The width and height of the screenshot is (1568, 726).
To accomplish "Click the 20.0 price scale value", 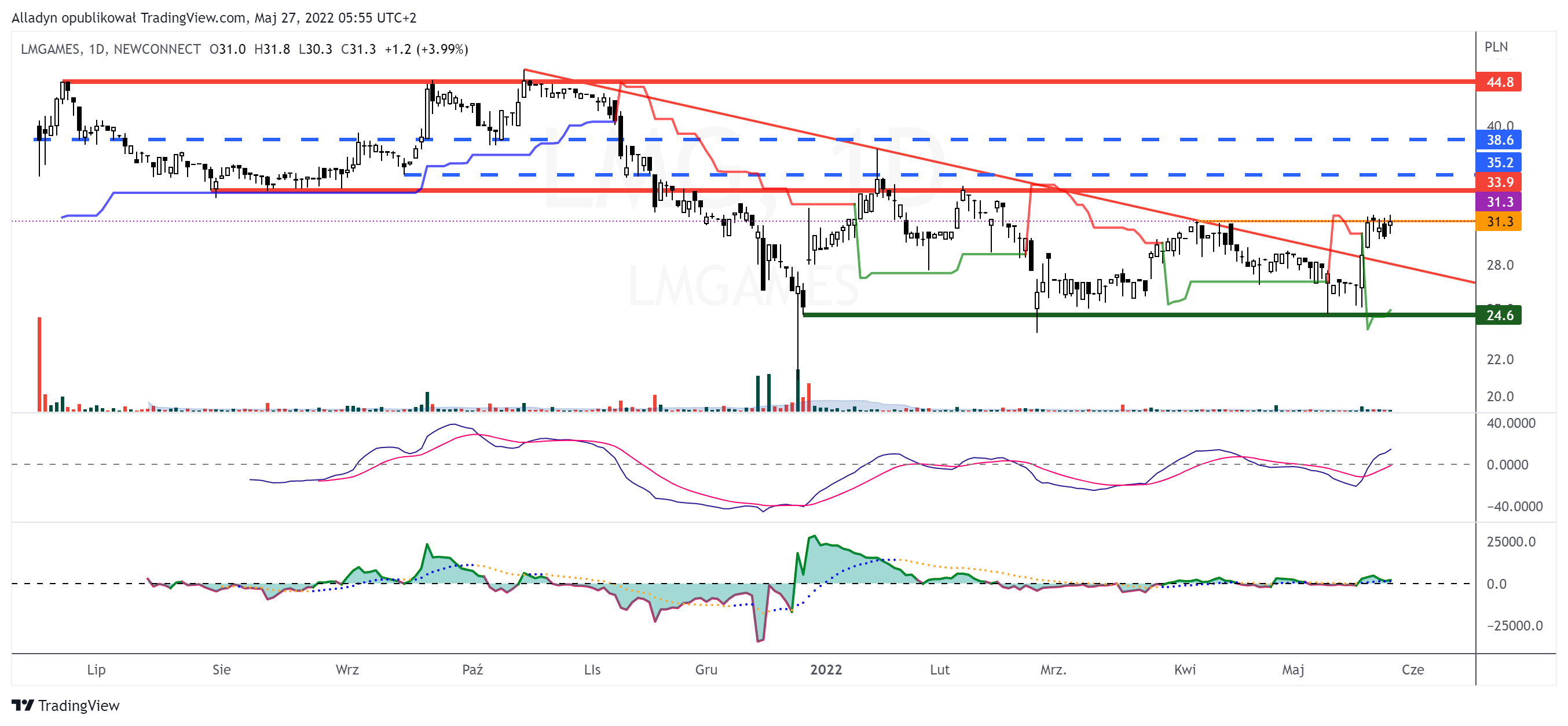I will coord(1500,396).
